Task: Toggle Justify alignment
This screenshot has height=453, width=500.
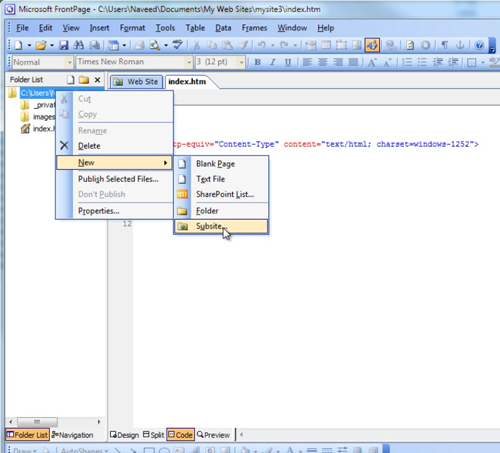Action: pos(353,62)
